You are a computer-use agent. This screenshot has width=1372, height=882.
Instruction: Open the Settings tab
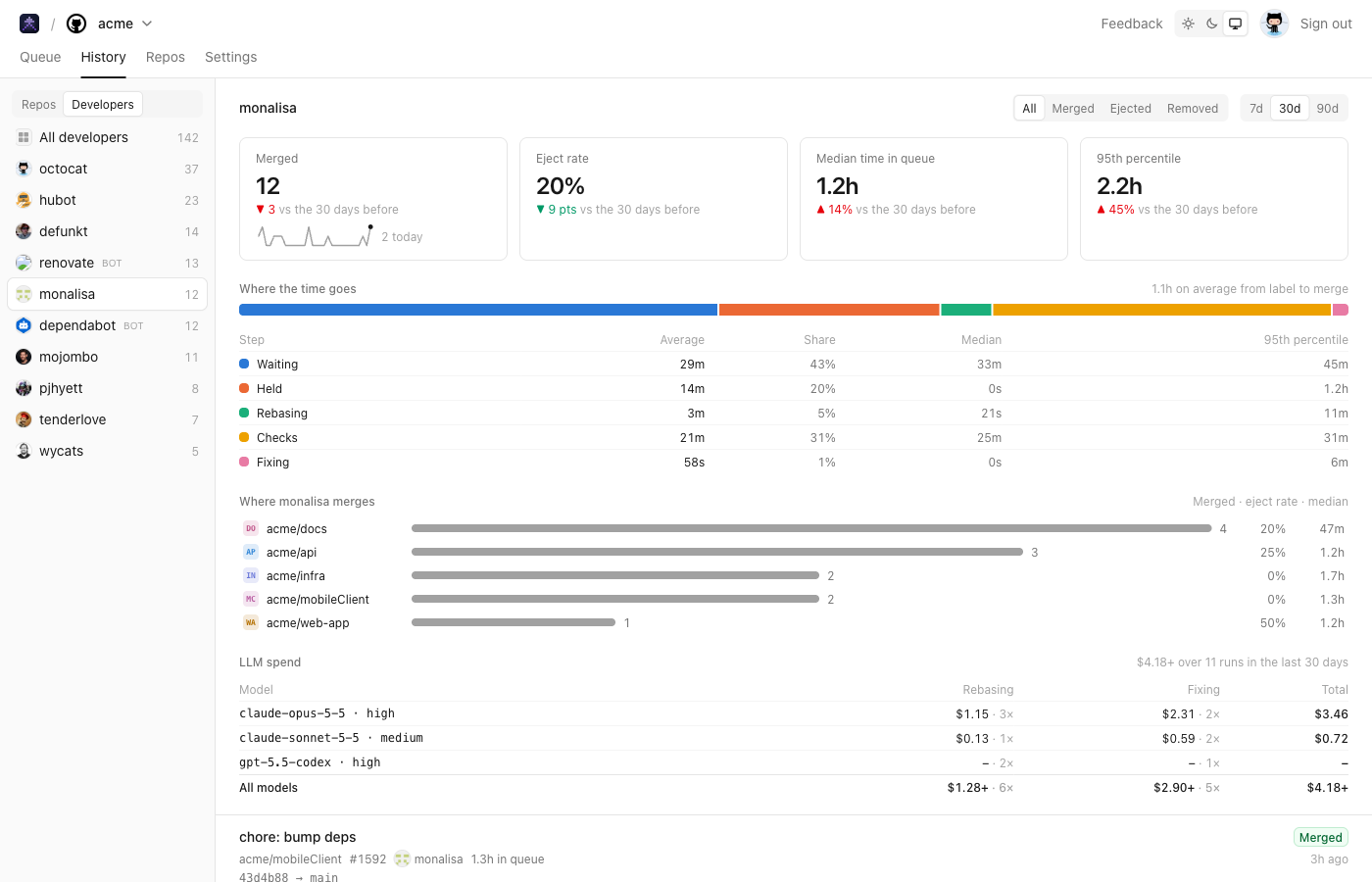point(231,57)
